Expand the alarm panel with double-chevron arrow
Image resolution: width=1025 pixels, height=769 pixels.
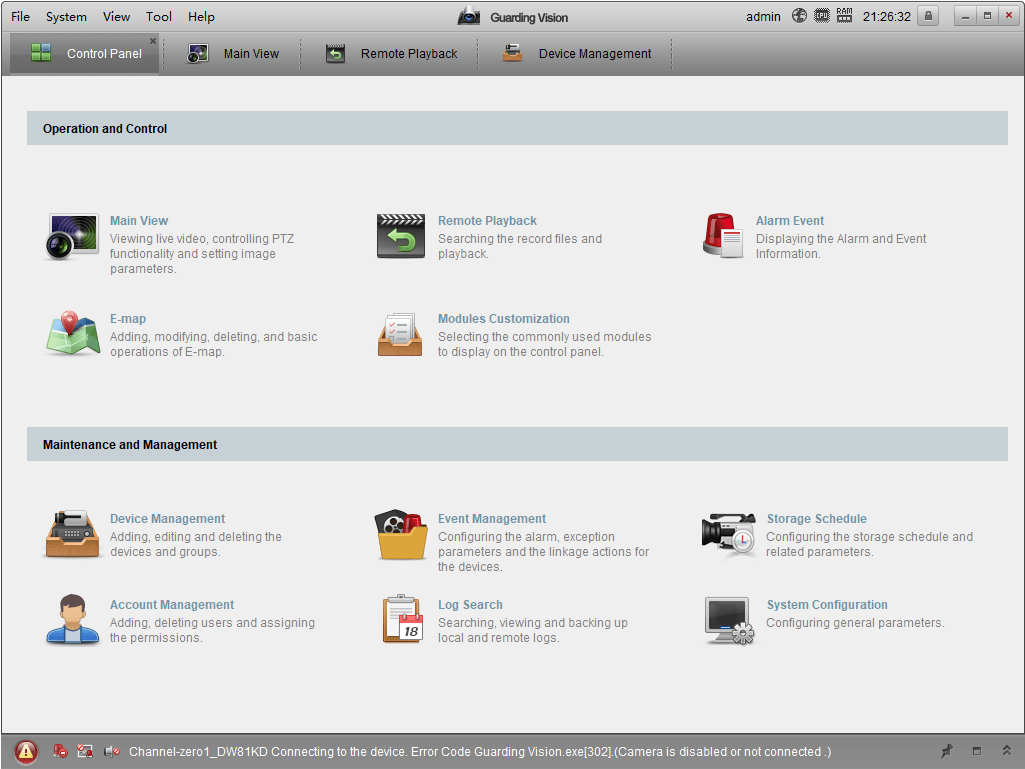(1006, 751)
